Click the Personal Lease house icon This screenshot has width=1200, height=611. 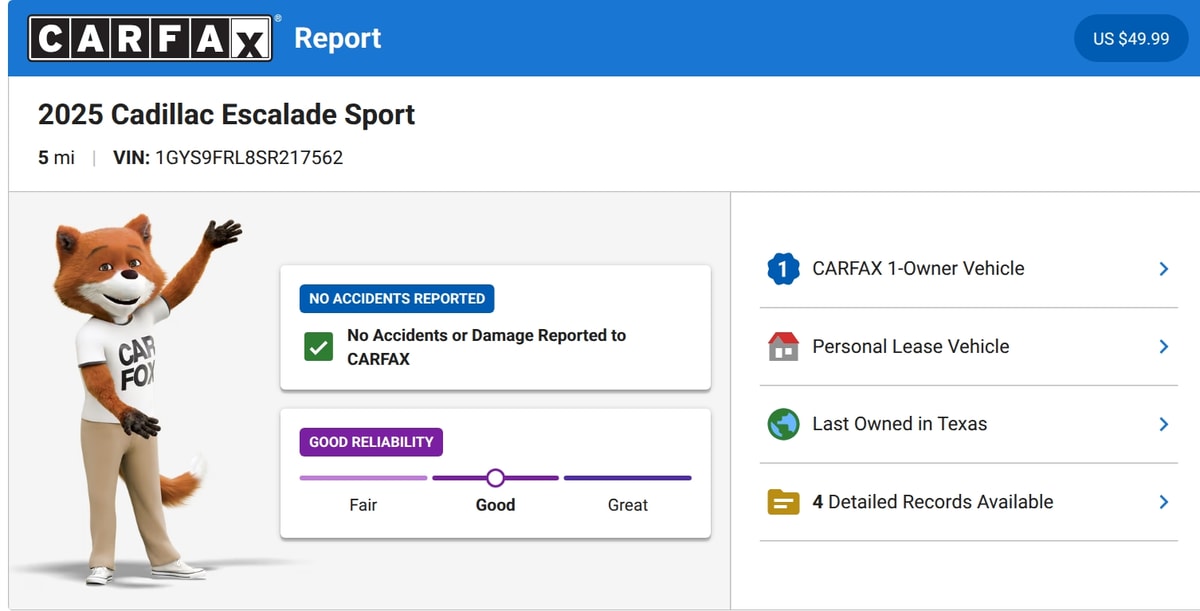[783, 347]
